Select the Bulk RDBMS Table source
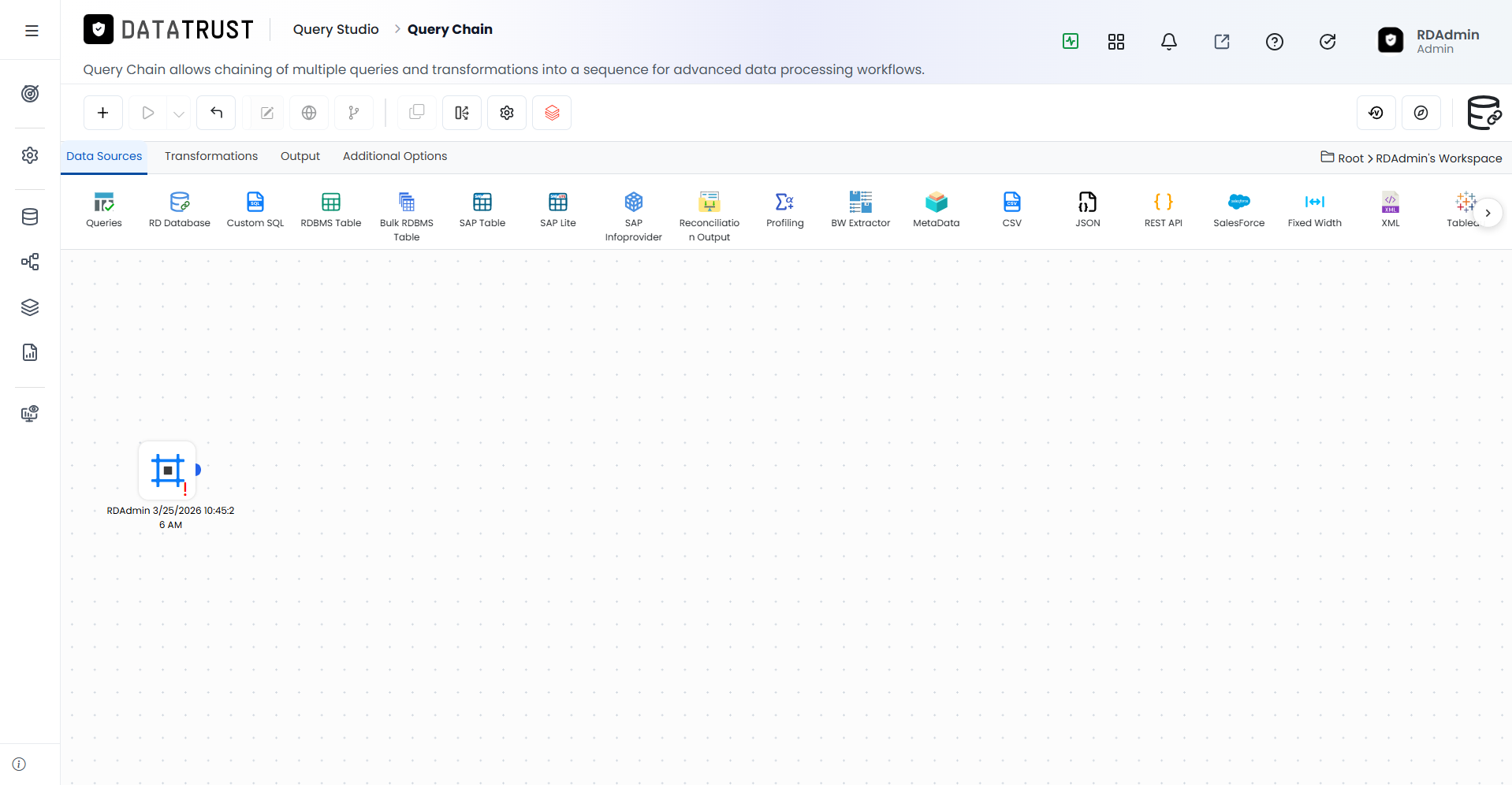Viewport: 1512px width, 785px height. 407,216
